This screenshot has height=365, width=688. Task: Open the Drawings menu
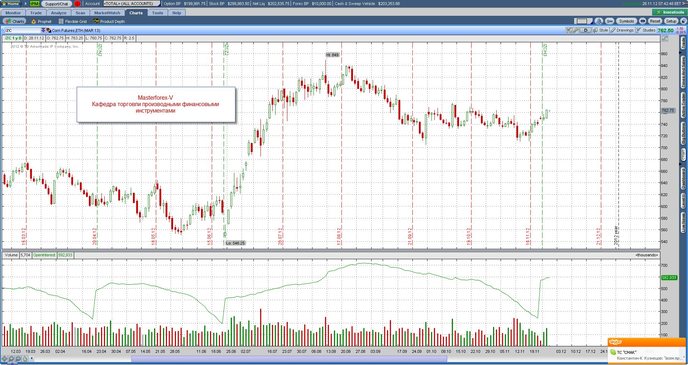pyautogui.click(x=622, y=31)
